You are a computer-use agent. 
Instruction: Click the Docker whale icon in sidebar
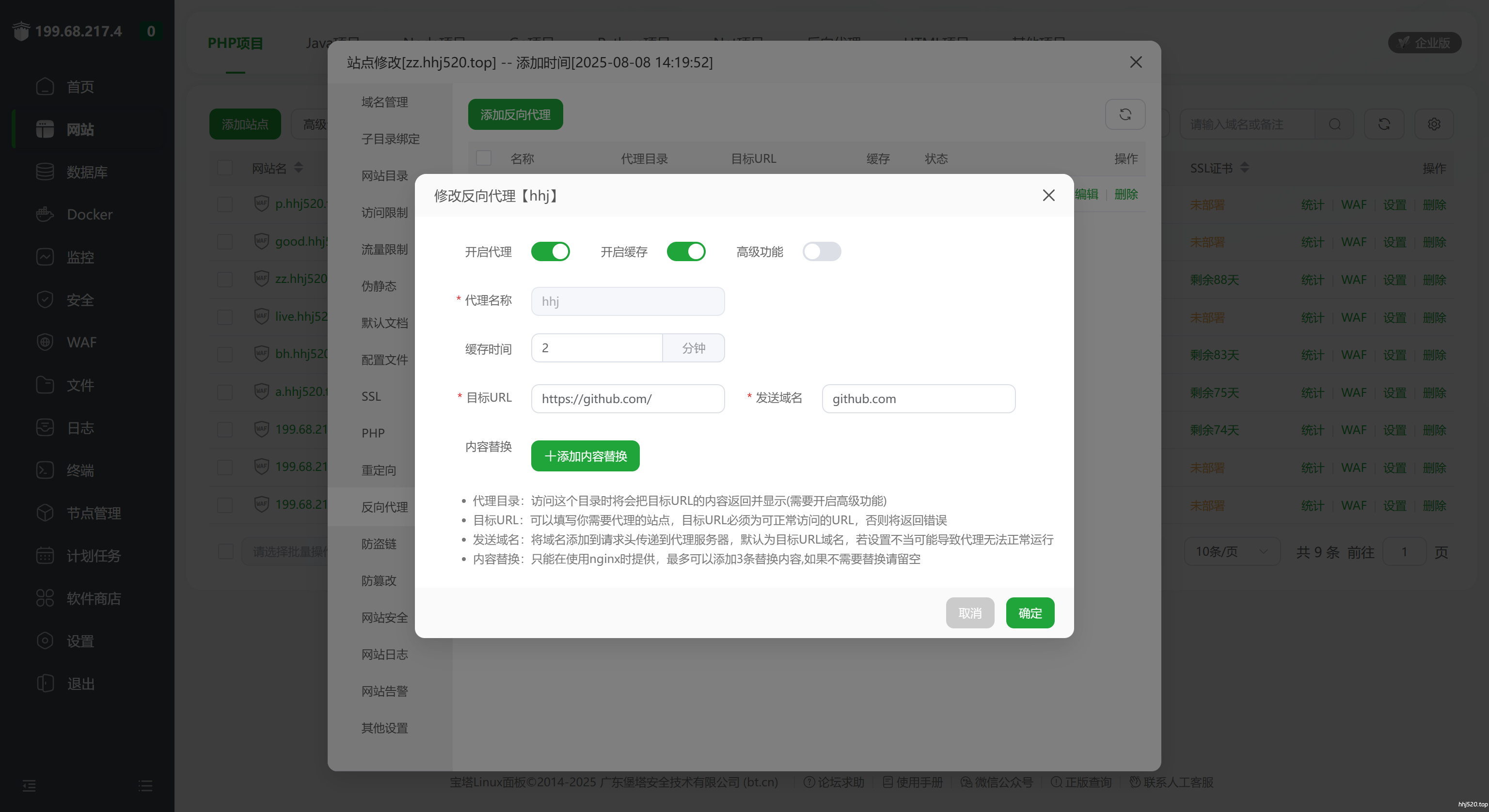[x=45, y=215]
